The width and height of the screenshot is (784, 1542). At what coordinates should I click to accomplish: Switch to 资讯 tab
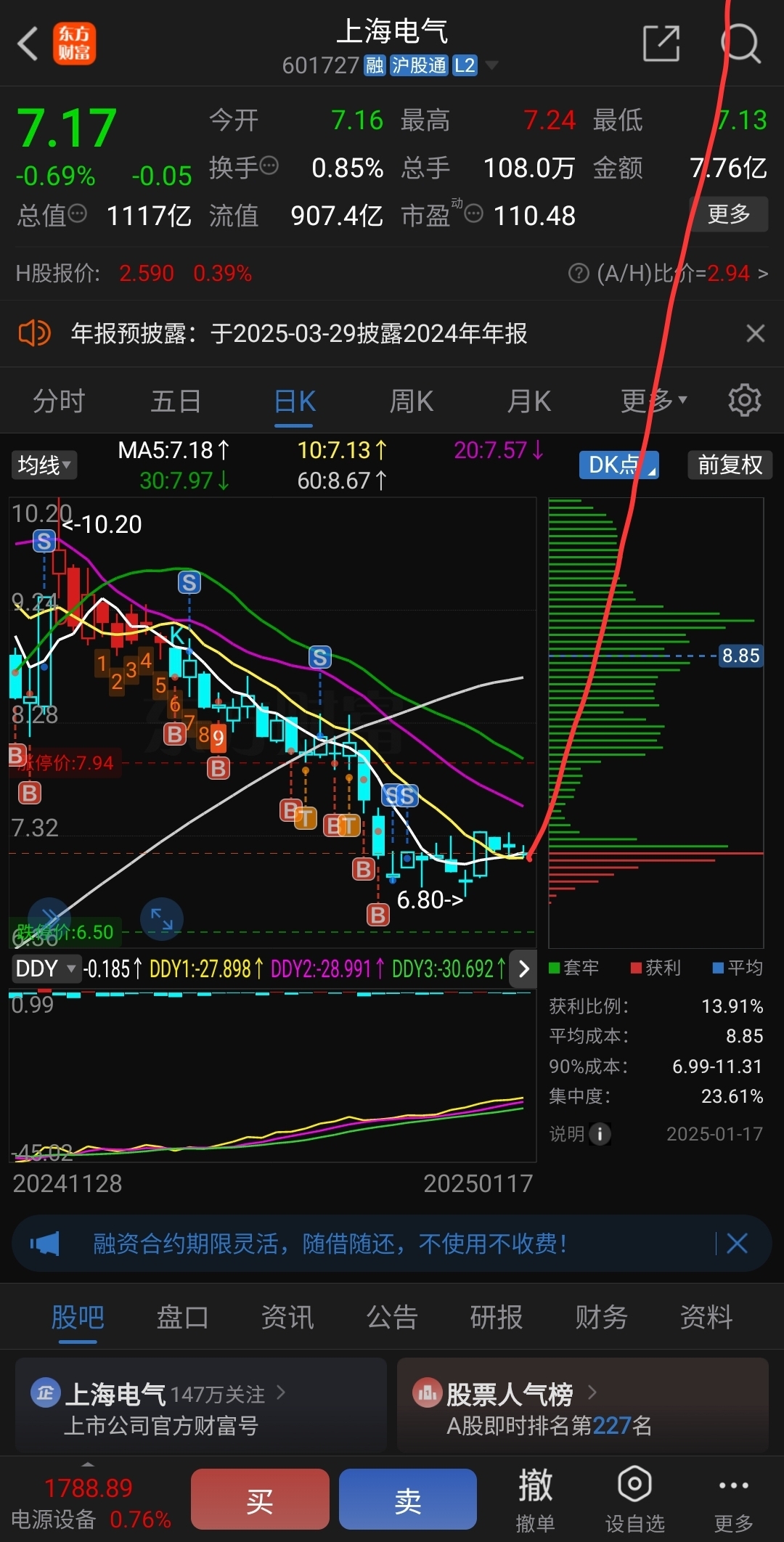tap(287, 1317)
